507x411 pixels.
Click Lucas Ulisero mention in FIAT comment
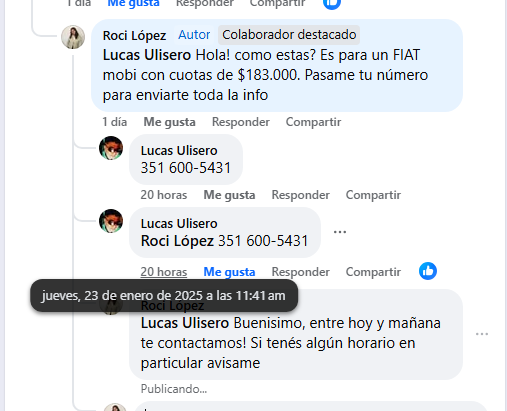click(147, 55)
